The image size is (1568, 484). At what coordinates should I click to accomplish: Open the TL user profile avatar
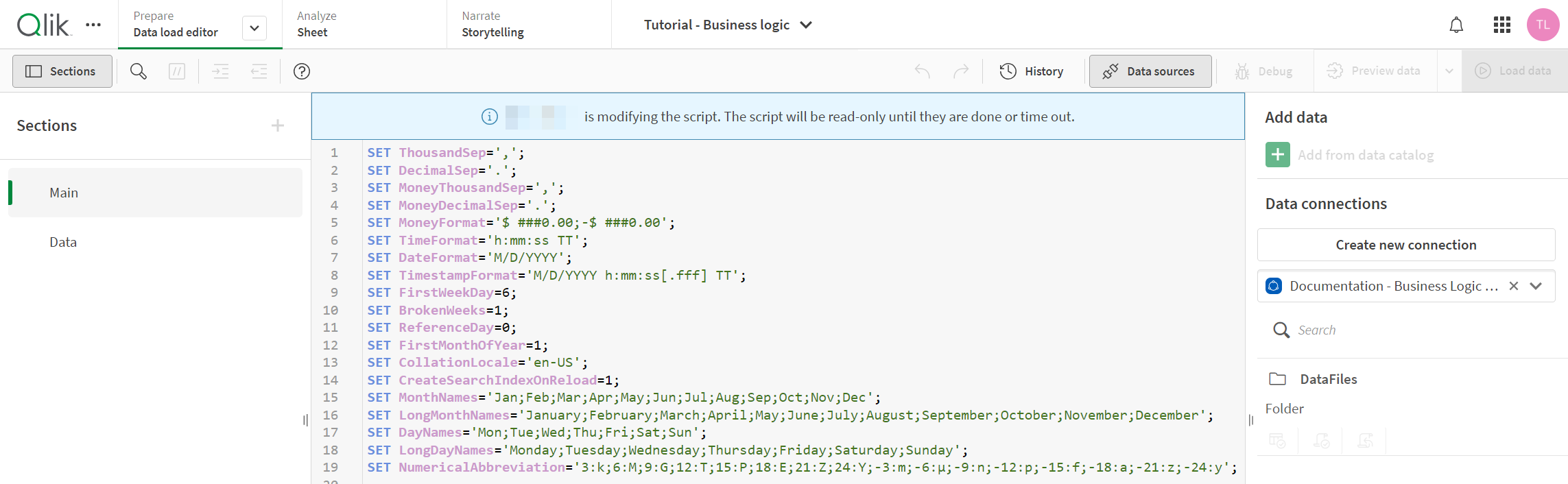pyautogui.click(x=1543, y=25)
